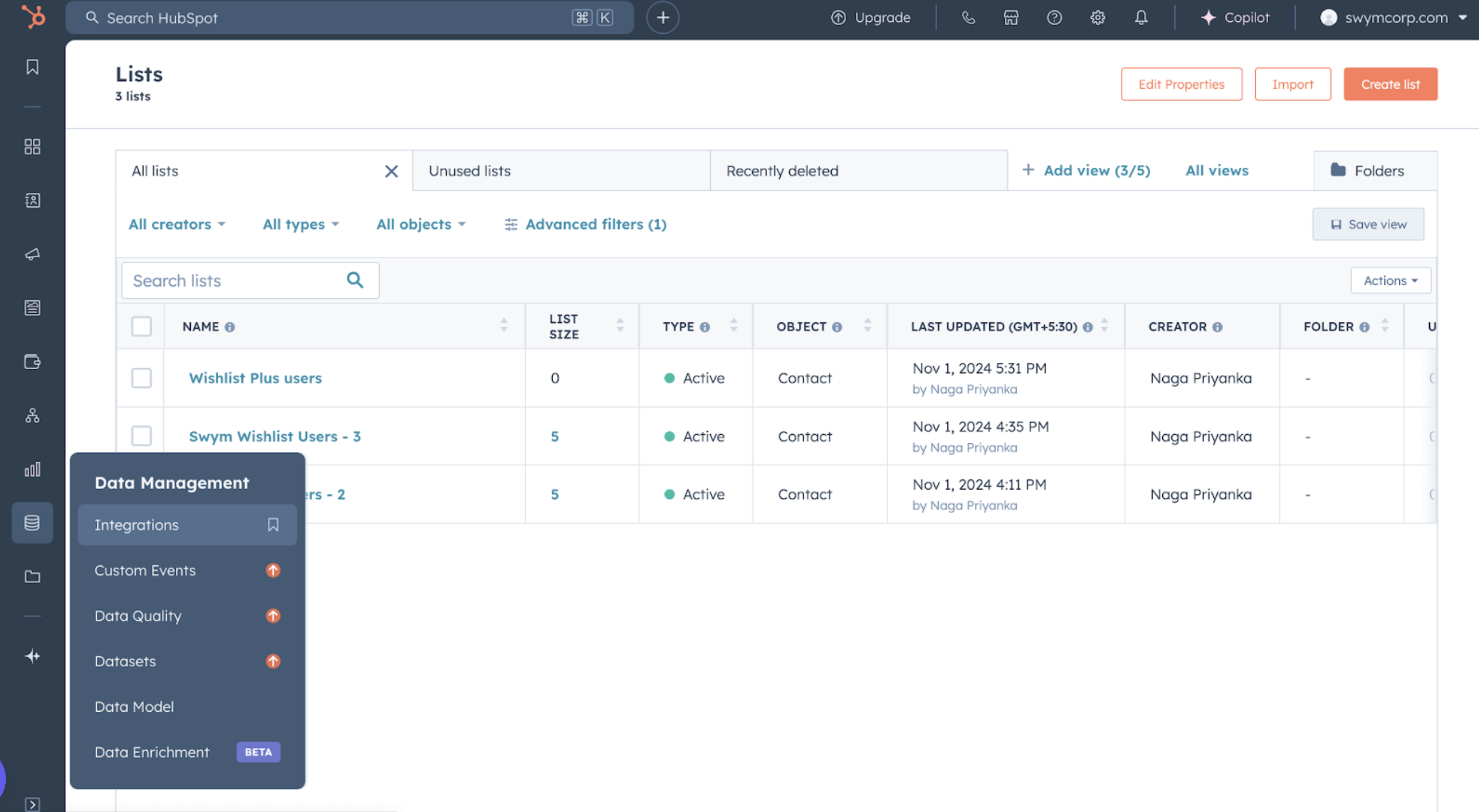Open the settings gear icon
Image resolution: width=1479 pixels, height=812 pixels.
tap(1097, 18)
